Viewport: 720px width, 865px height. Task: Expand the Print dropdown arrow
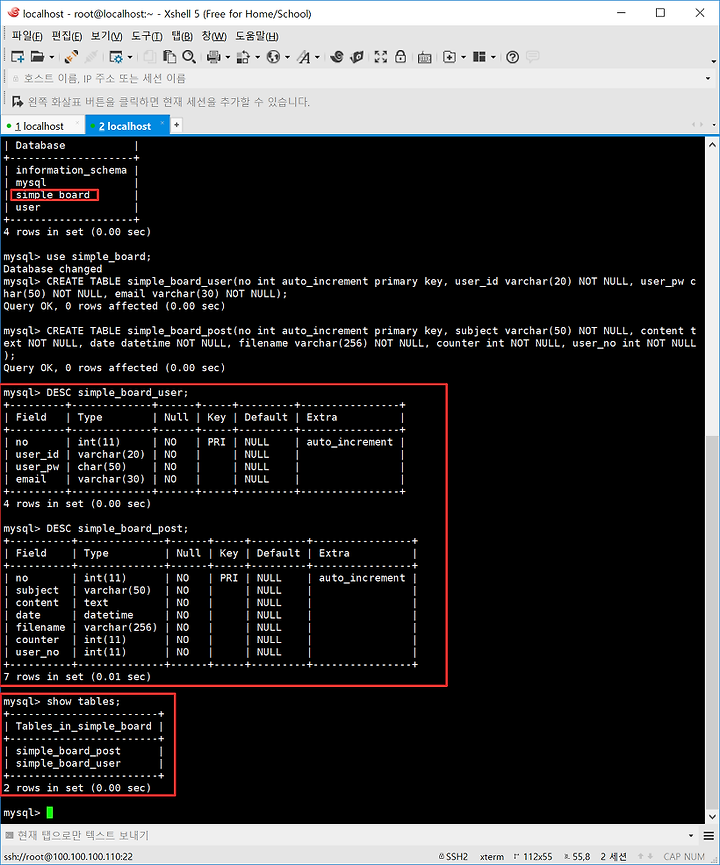228,57
